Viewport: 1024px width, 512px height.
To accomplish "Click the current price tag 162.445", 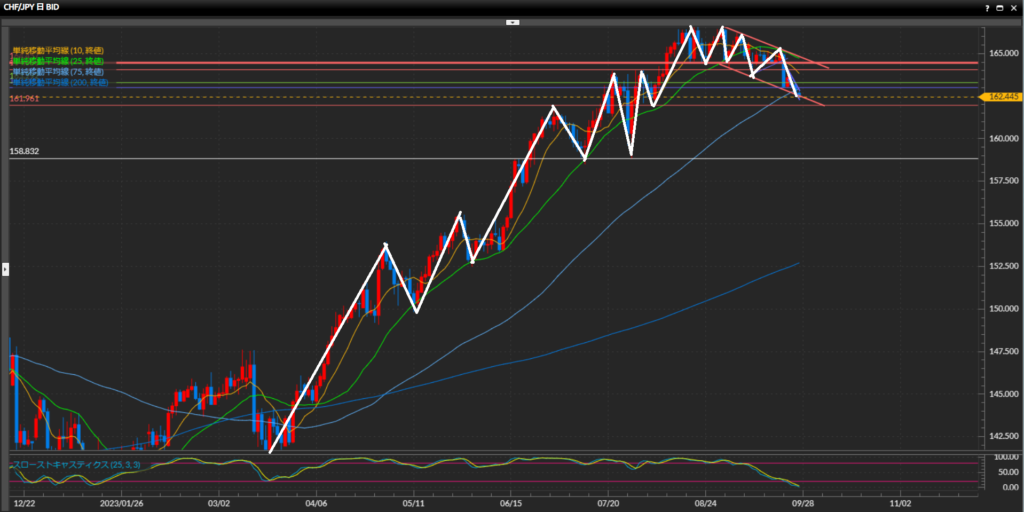I will coord(1001,97).
